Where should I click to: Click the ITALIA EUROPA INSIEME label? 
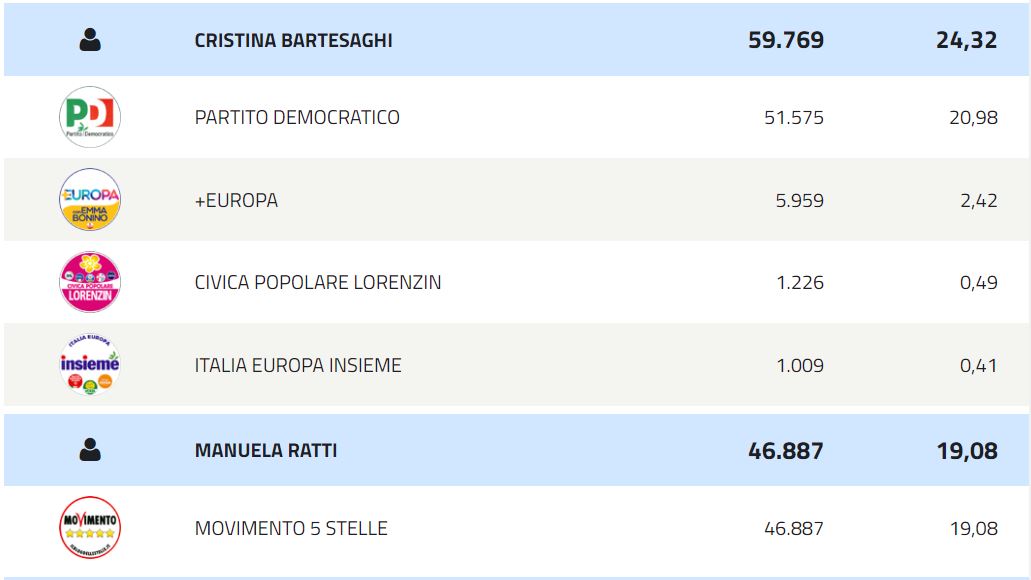pyautogui.click(x=298, y=366)
